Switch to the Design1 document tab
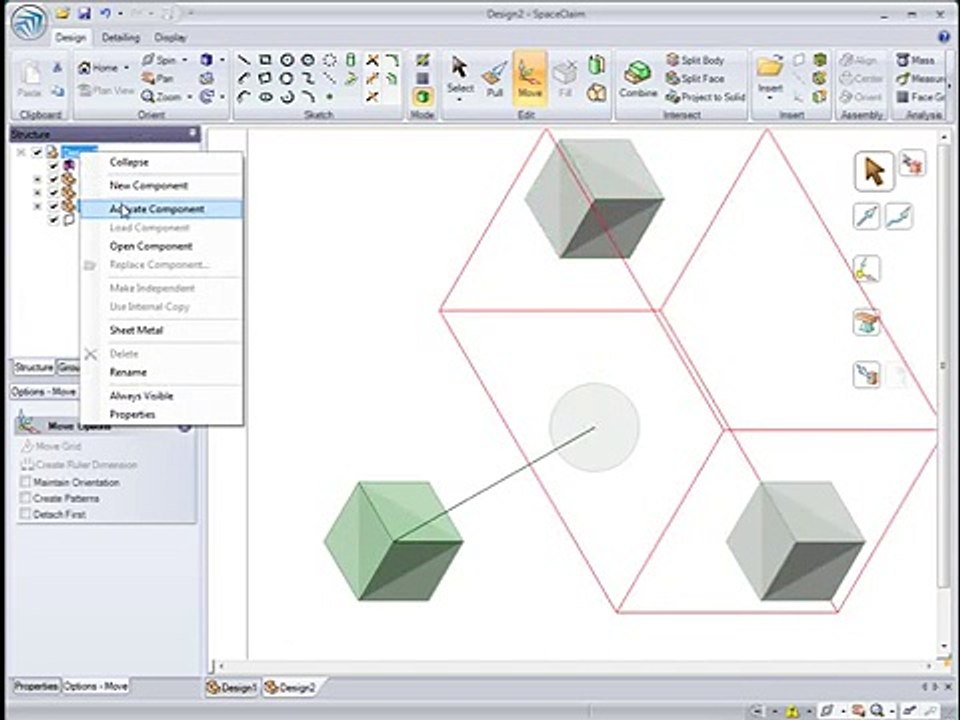Viewport: 960px width, 720px height. coord(232,687)
